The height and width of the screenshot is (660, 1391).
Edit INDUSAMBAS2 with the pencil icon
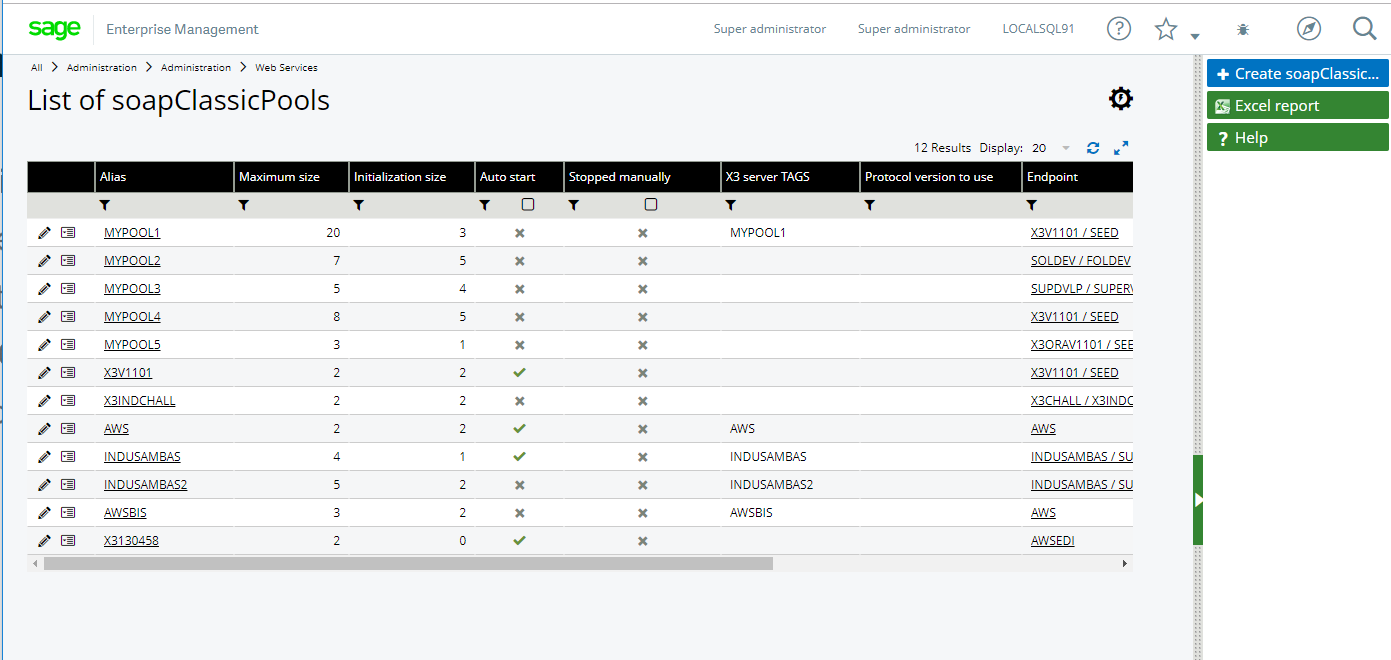[44, 484]
